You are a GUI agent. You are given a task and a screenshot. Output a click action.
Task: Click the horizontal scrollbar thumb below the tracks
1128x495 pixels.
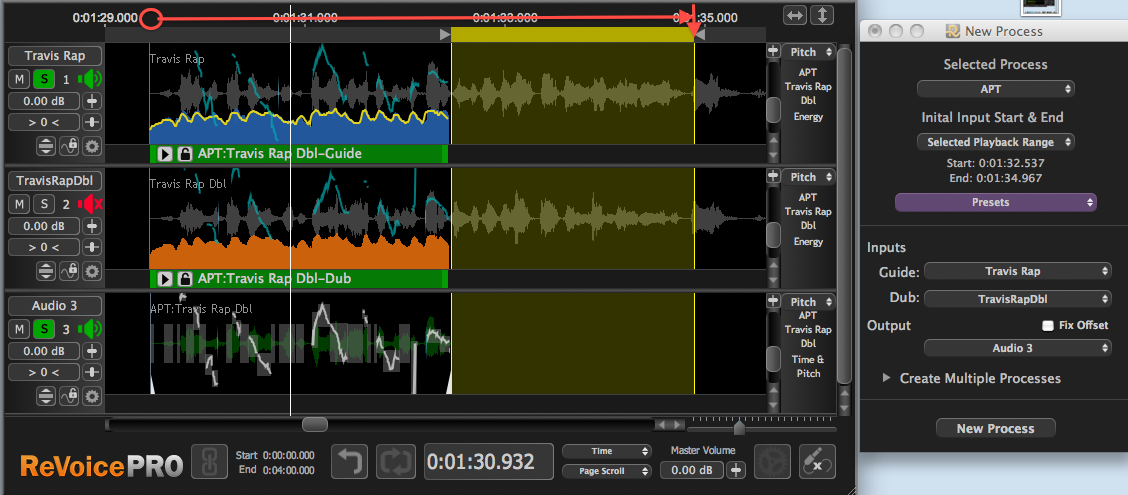314,425
